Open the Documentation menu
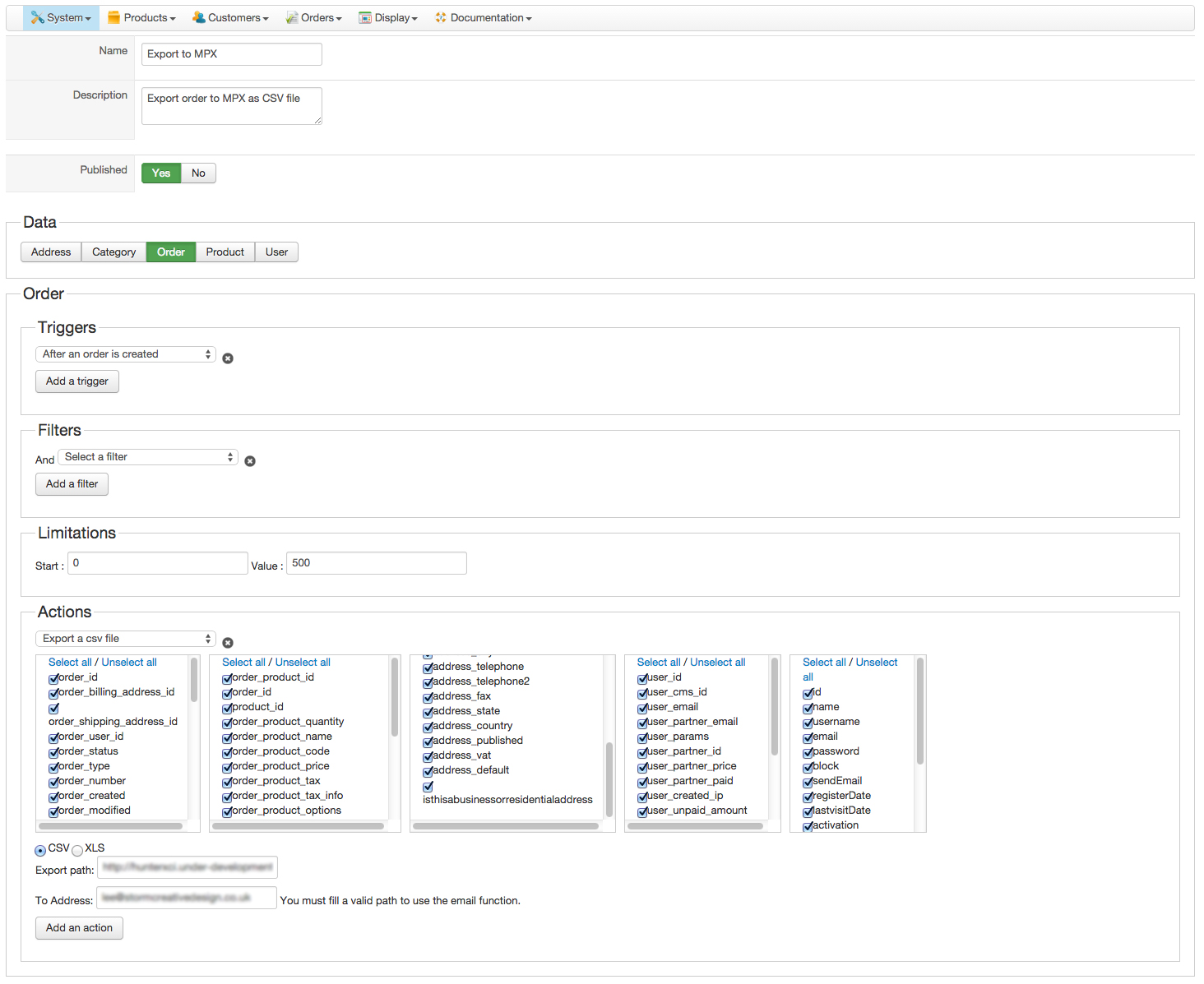This screenshot has width=1204, height=984. coord(484,17)
